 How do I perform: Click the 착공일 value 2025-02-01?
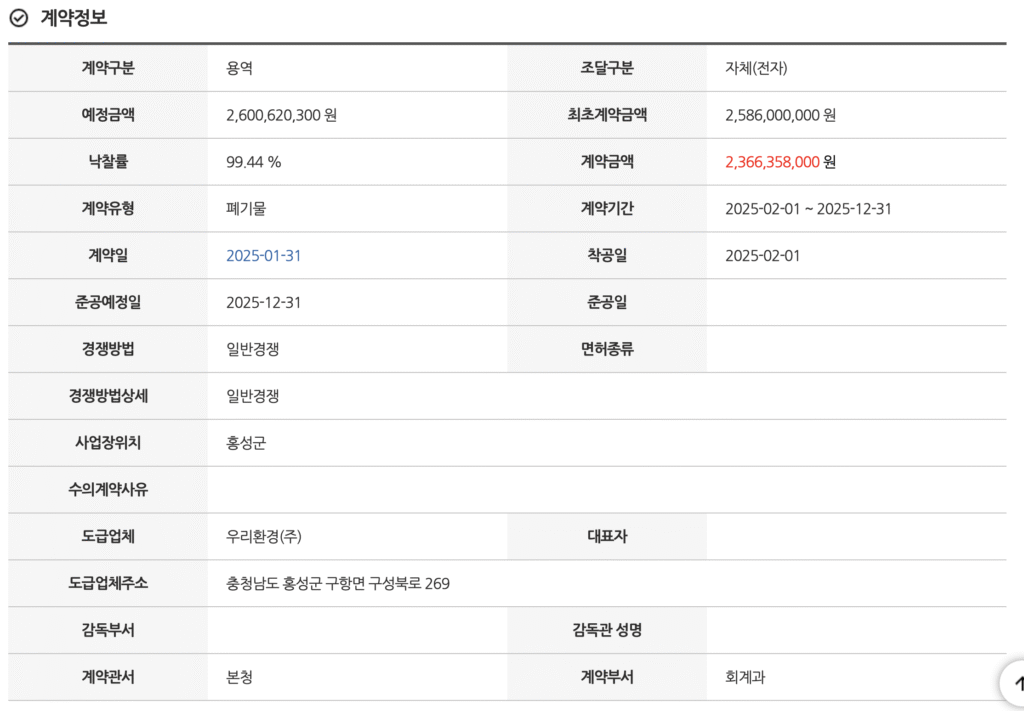(x=762, y=256)
